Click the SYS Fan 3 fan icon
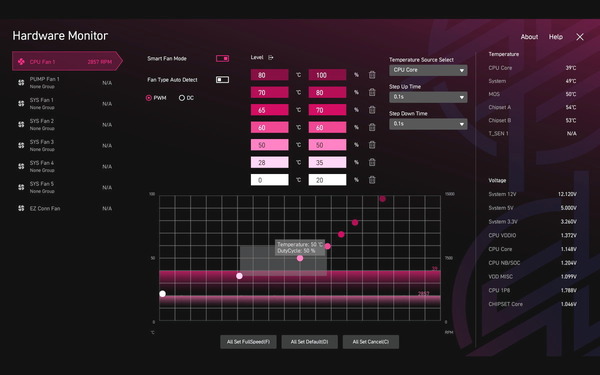This screenshot has height=375, width=600. (x=21, y=145)
